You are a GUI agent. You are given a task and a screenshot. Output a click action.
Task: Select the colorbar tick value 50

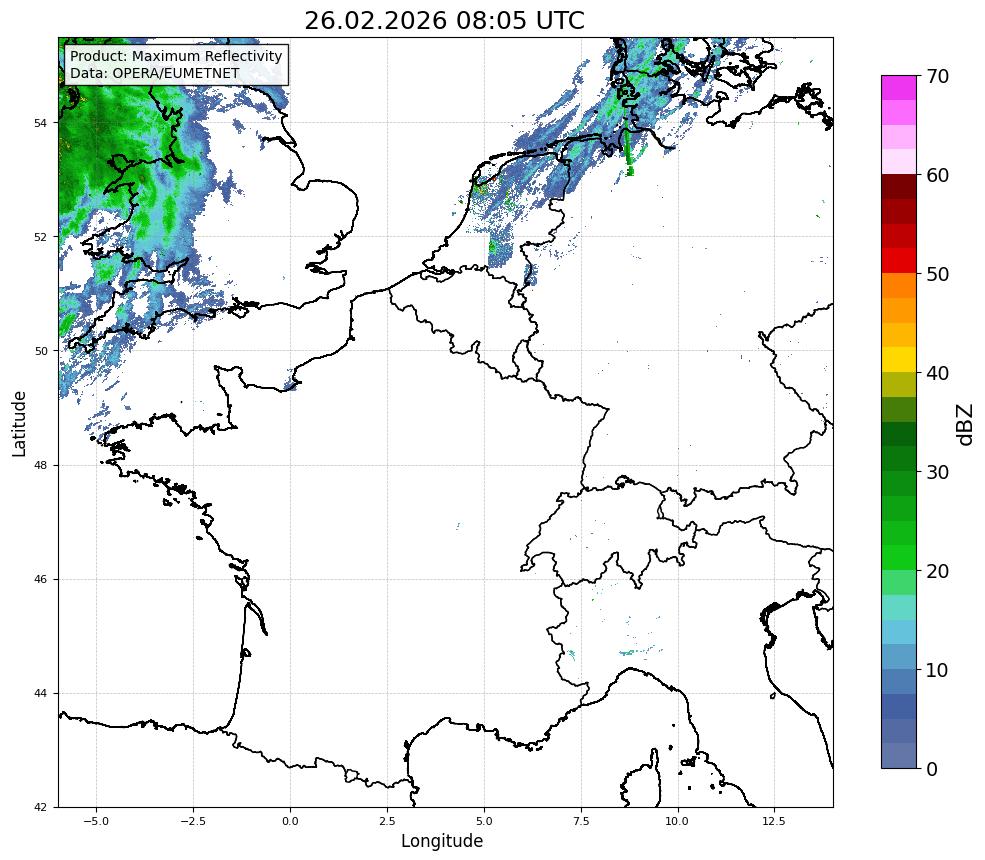(937, 274)
